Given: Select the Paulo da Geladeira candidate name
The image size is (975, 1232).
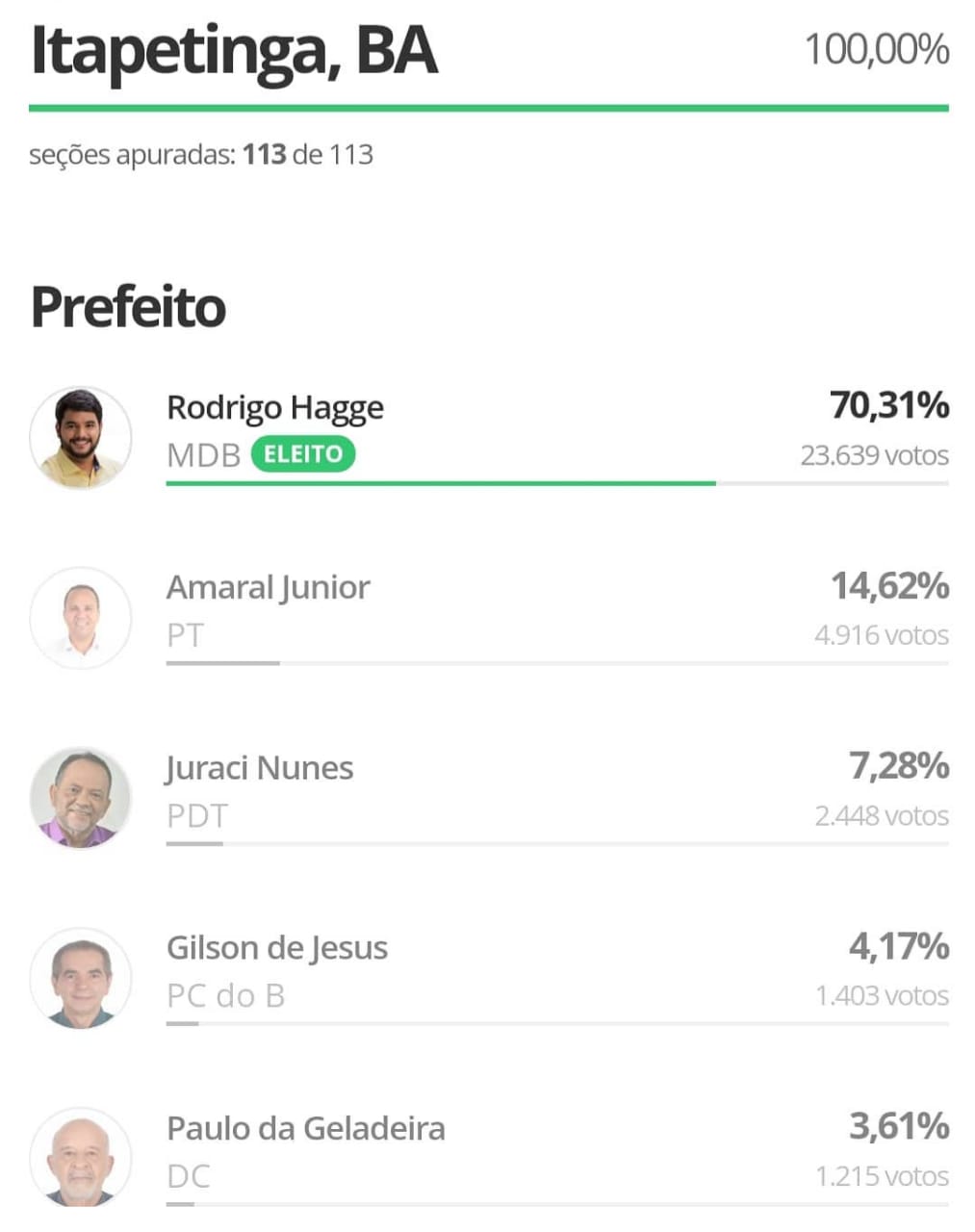Looking at the screenshot, I should [x=306, y=1128].
